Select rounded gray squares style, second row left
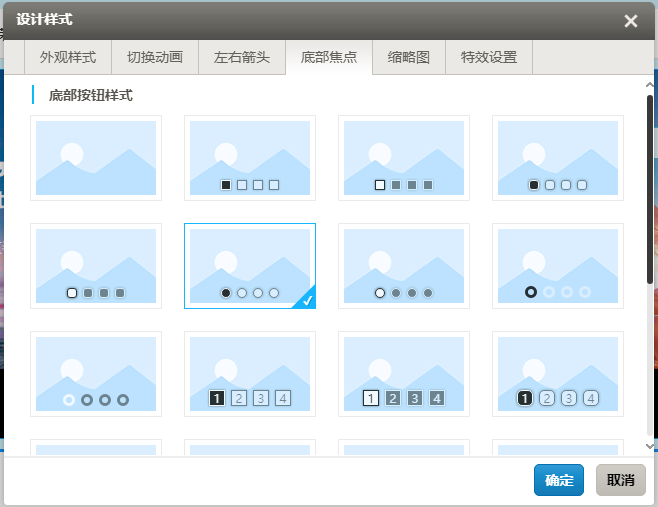 96,266
